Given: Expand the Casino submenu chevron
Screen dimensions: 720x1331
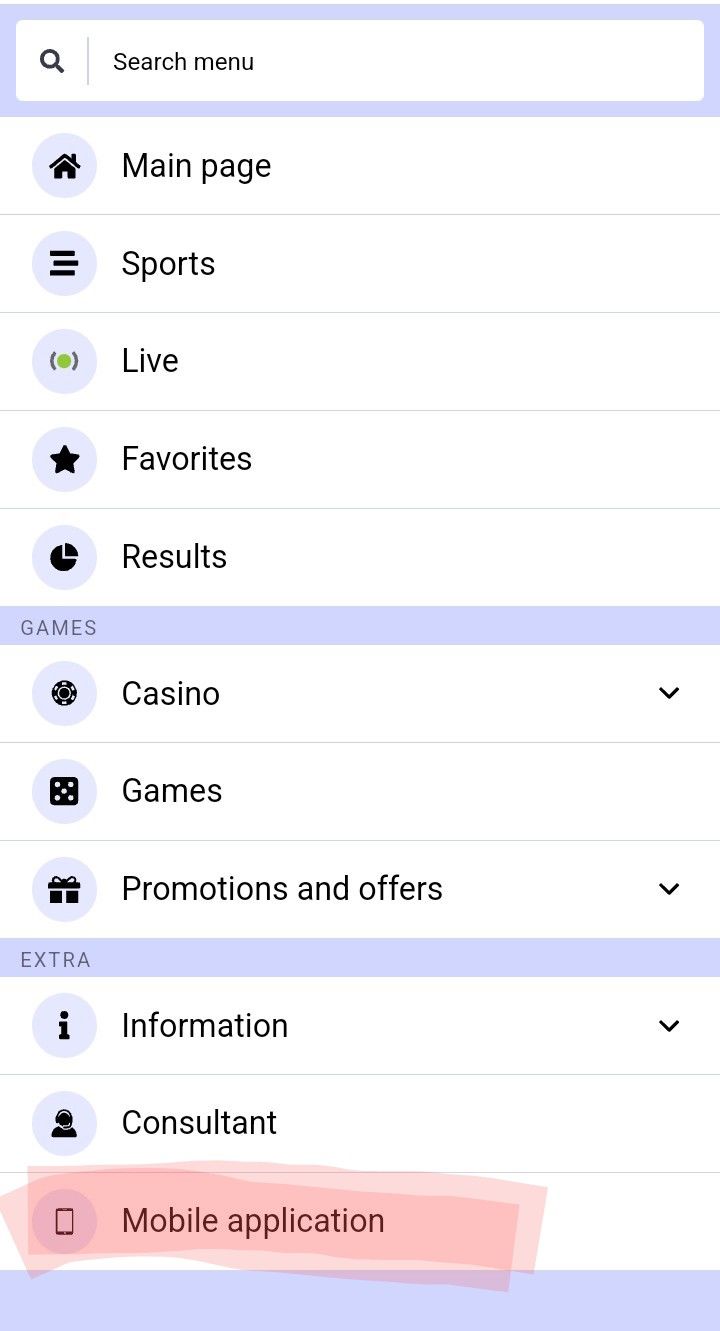Looking at the screenshot, I should [669, 693].
